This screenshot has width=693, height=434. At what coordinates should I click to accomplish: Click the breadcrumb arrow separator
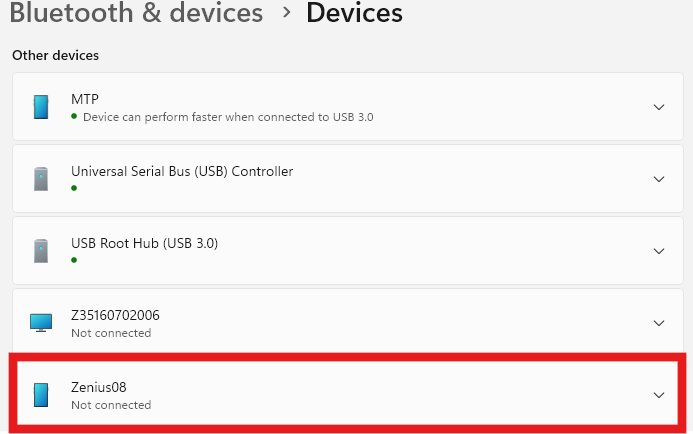[x=286, y=14]
